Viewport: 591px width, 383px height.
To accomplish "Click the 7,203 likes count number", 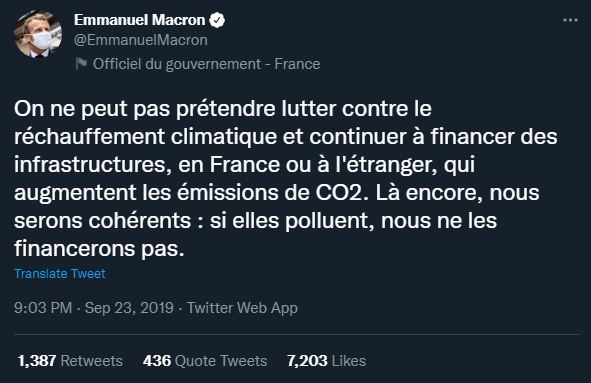I will pos(307,361).
